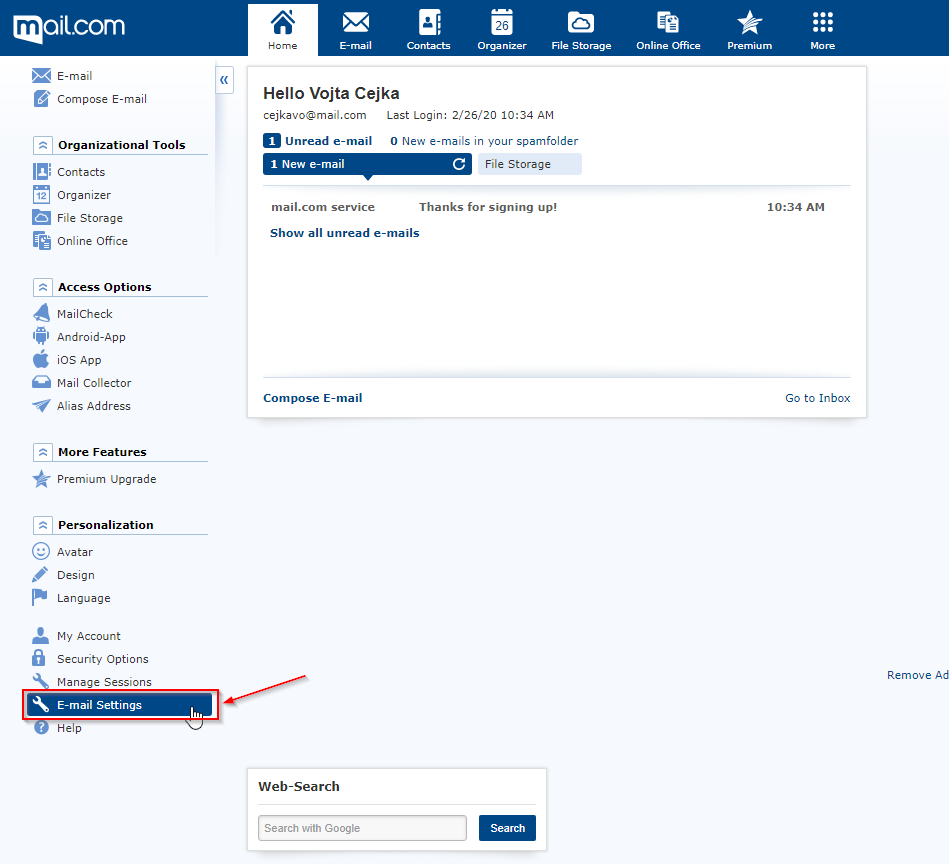The image size is (949, 864).
Task: Click the Mail Collector tray icon
Action: click(41, 382)
